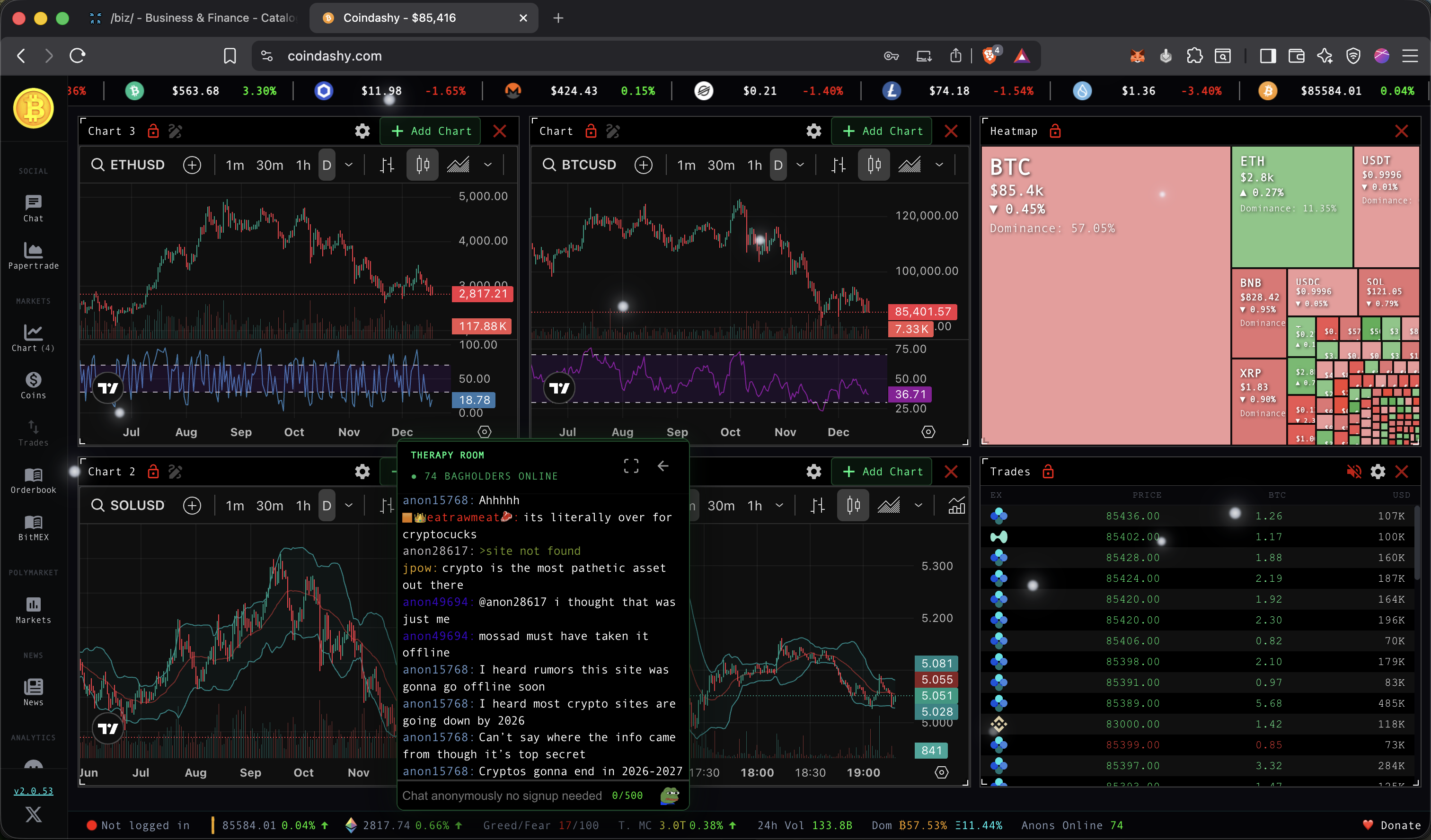Expand BTCUSD chart style dropdown arrow
This screenshot has height=840, width=1431.
coord(939,165)
